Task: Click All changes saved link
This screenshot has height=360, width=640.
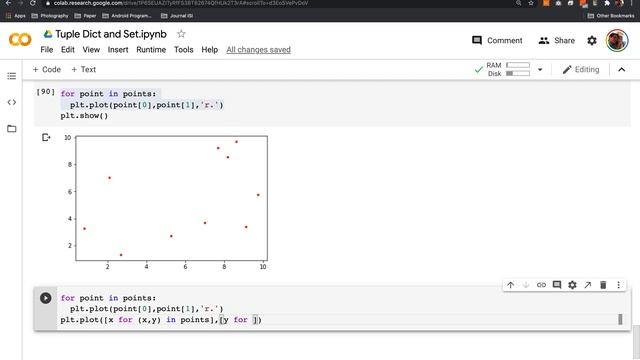Action: coord(258,50)
